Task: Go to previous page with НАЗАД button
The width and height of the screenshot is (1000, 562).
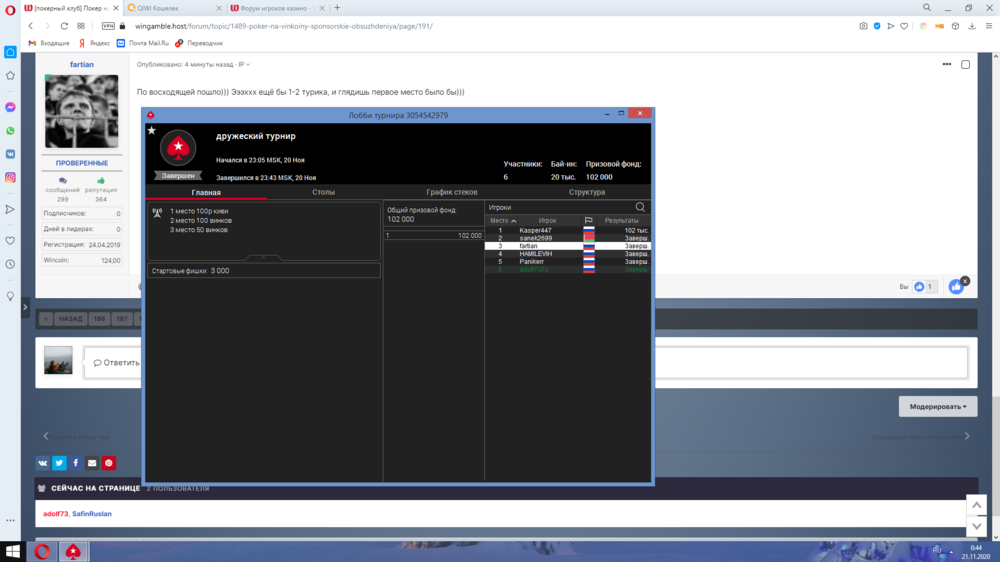Action: click(x=69, y=319)
